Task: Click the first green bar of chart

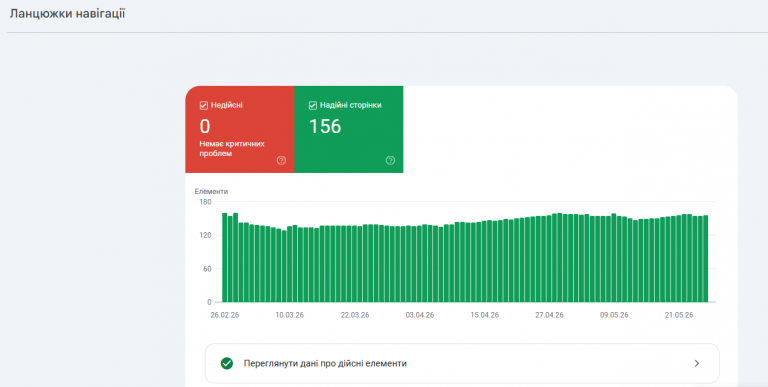Action: [225, 257]
